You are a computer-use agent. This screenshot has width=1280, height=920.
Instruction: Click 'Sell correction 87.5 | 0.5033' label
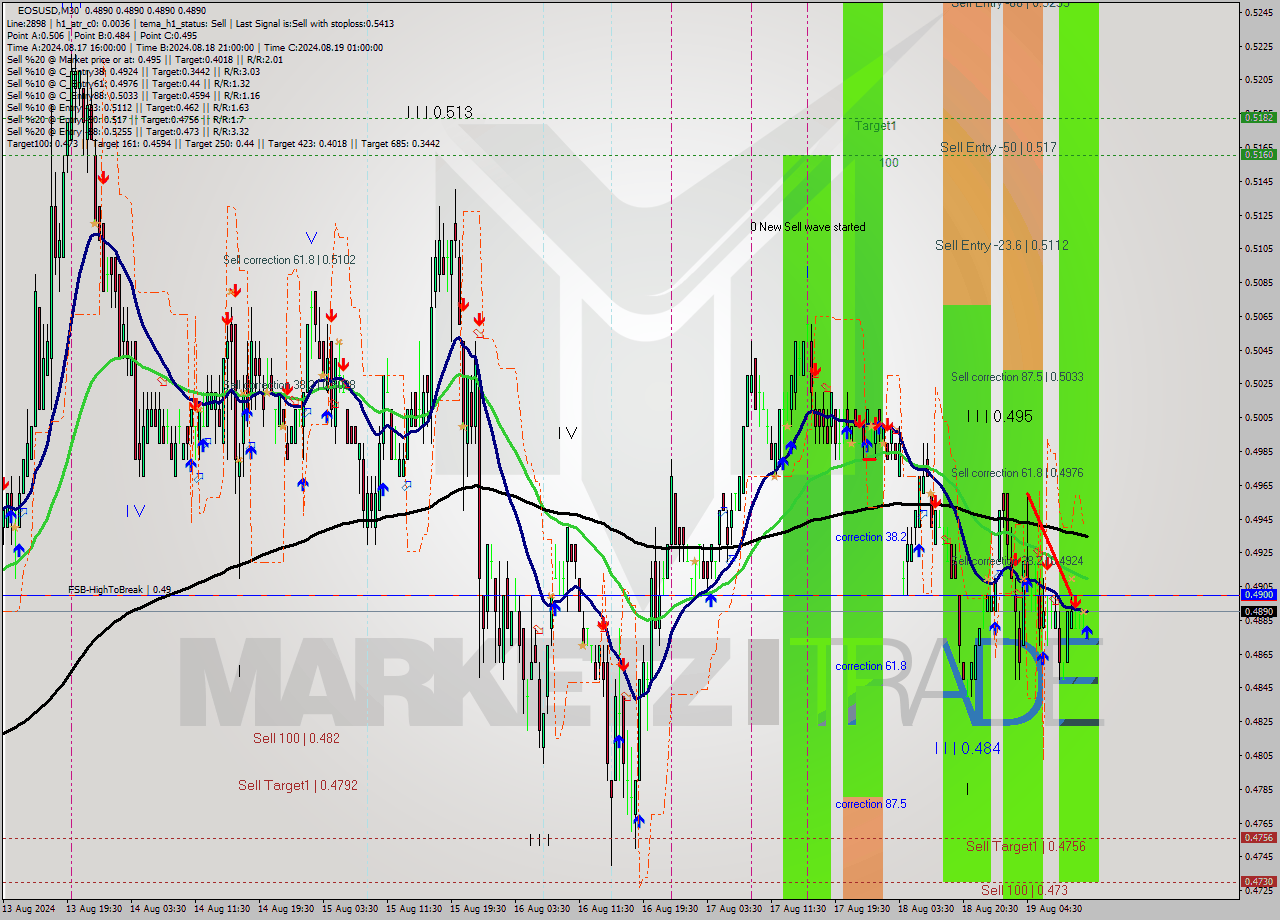pyautogui.click(x=1017, y=377)
